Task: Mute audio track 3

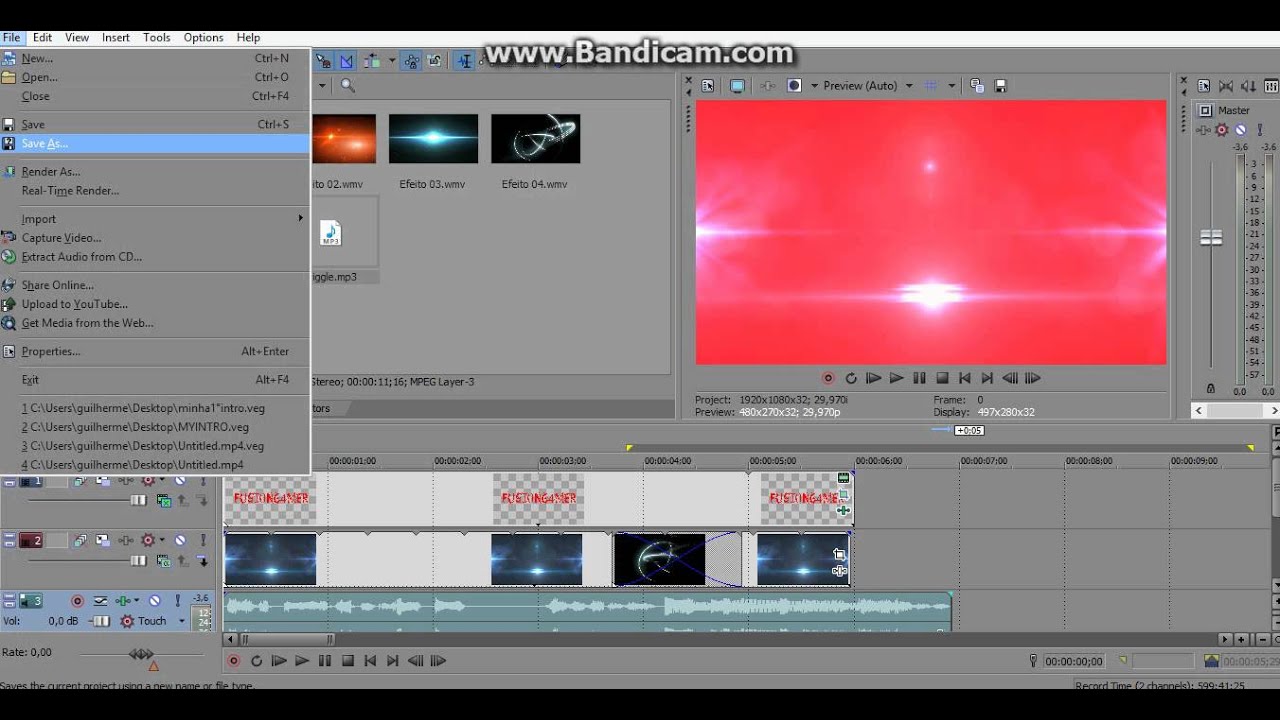Action: (x=154, y=601)
